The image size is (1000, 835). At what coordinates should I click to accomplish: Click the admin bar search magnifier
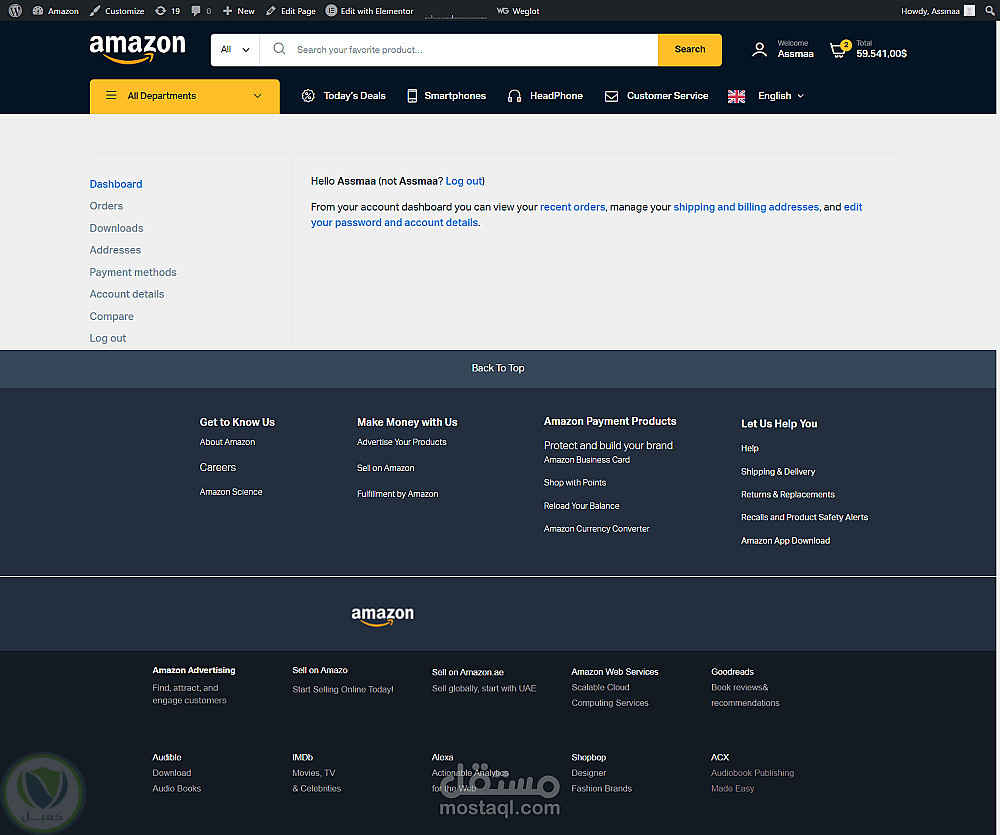coord(990,11)
